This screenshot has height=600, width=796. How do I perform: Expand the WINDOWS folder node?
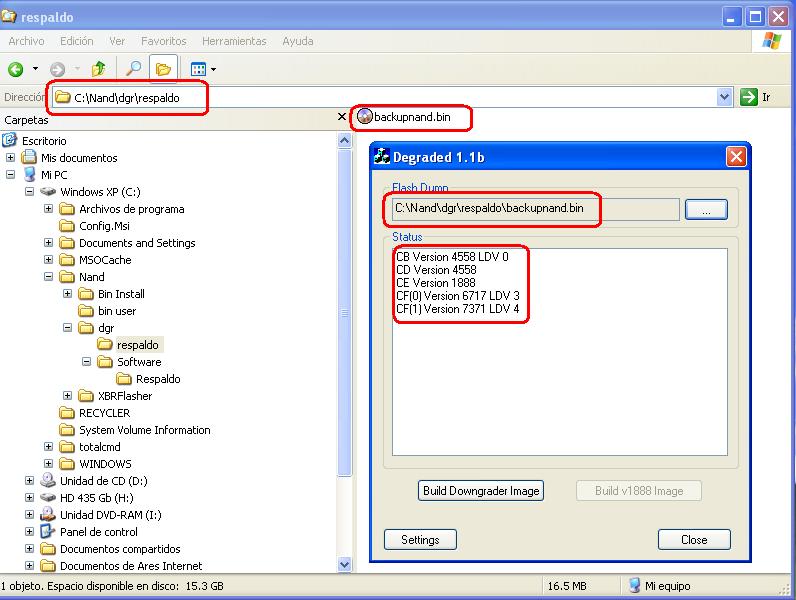point(48,464)
